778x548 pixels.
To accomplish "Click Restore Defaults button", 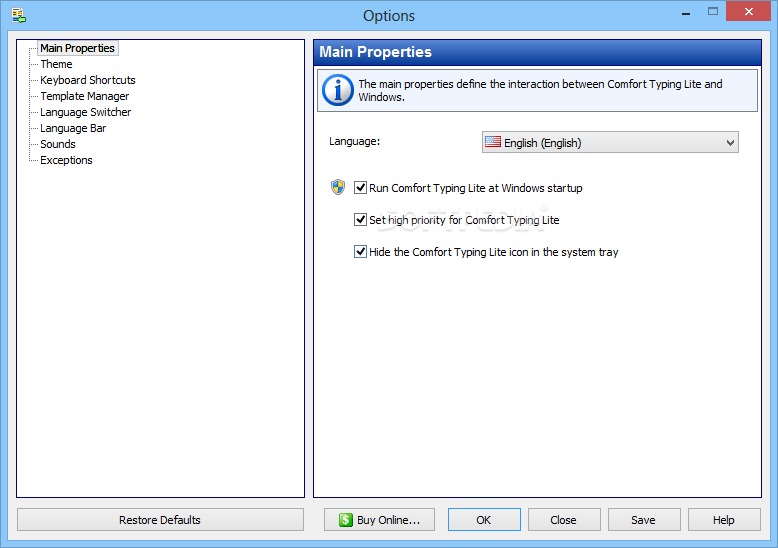I will coord(160,520).
